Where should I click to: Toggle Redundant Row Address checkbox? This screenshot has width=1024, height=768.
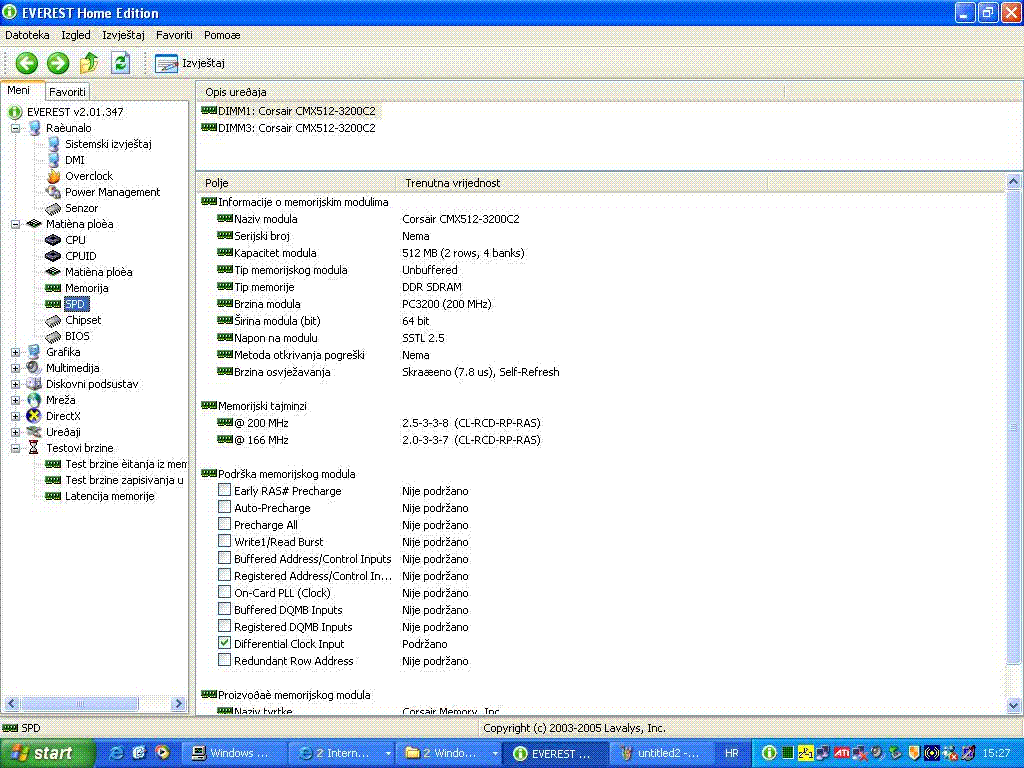tap(225, 661)
